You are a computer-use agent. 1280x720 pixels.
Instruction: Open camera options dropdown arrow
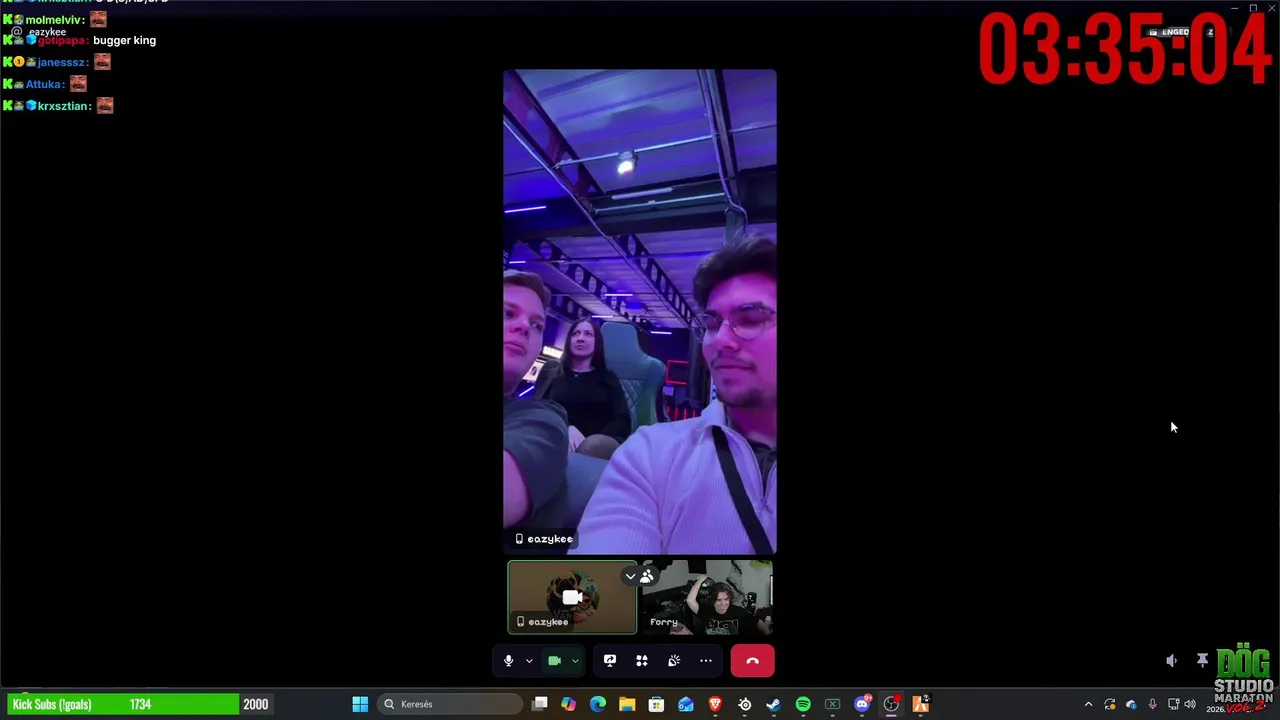(x=575, y=661)
